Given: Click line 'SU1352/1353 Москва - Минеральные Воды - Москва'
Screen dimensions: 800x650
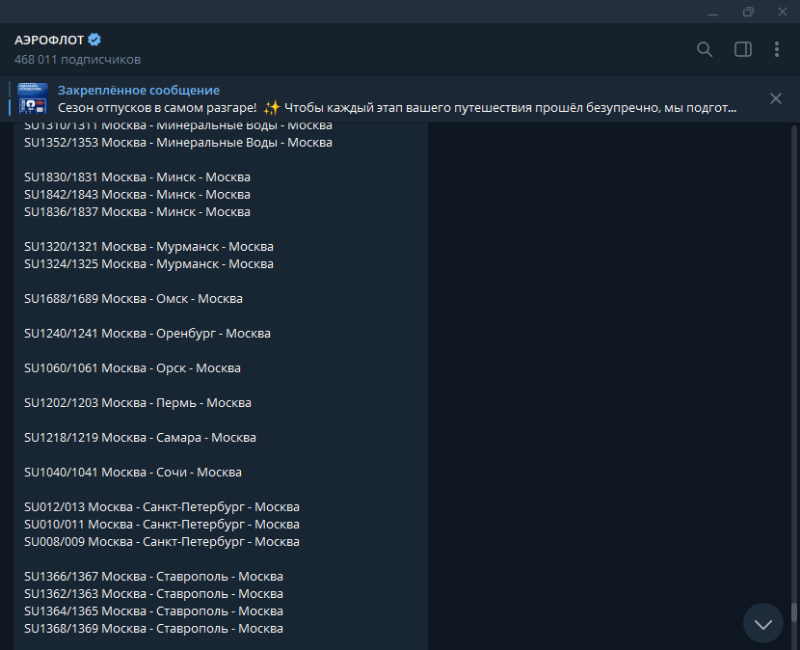Looking at the screenshot, I should tap(178, 142).
